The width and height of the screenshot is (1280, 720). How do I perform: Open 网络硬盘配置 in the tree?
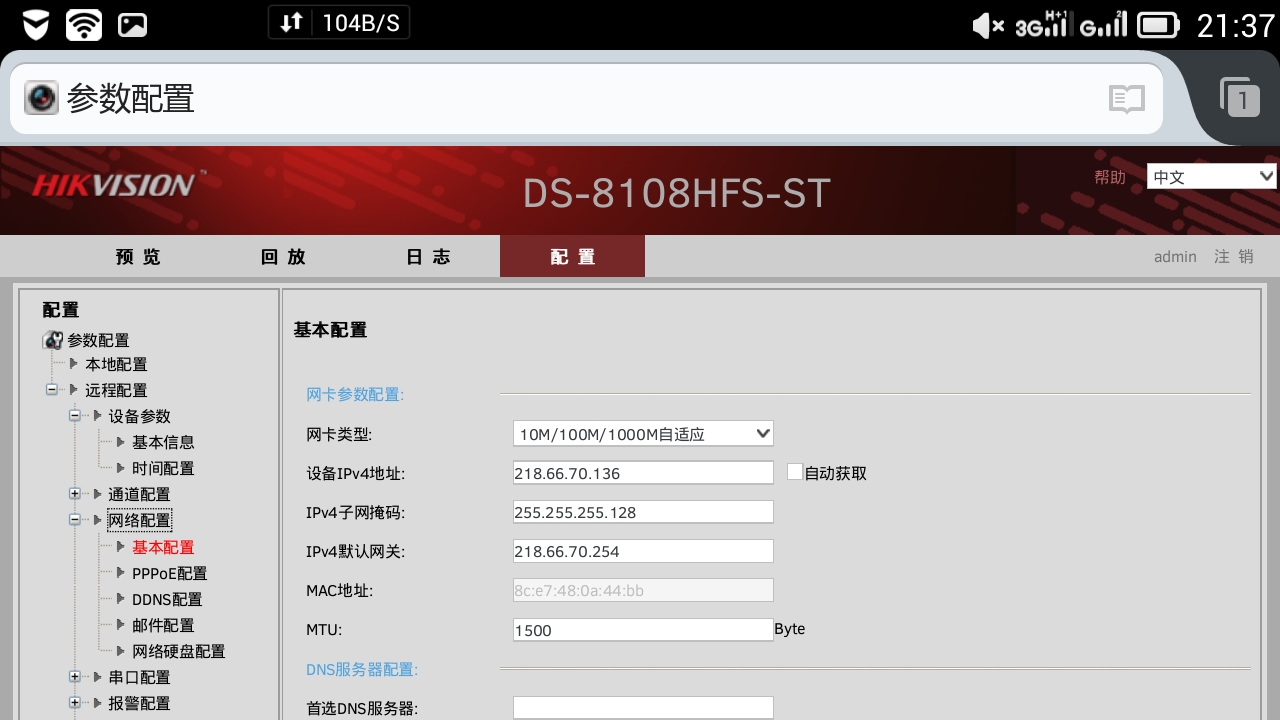179,651
